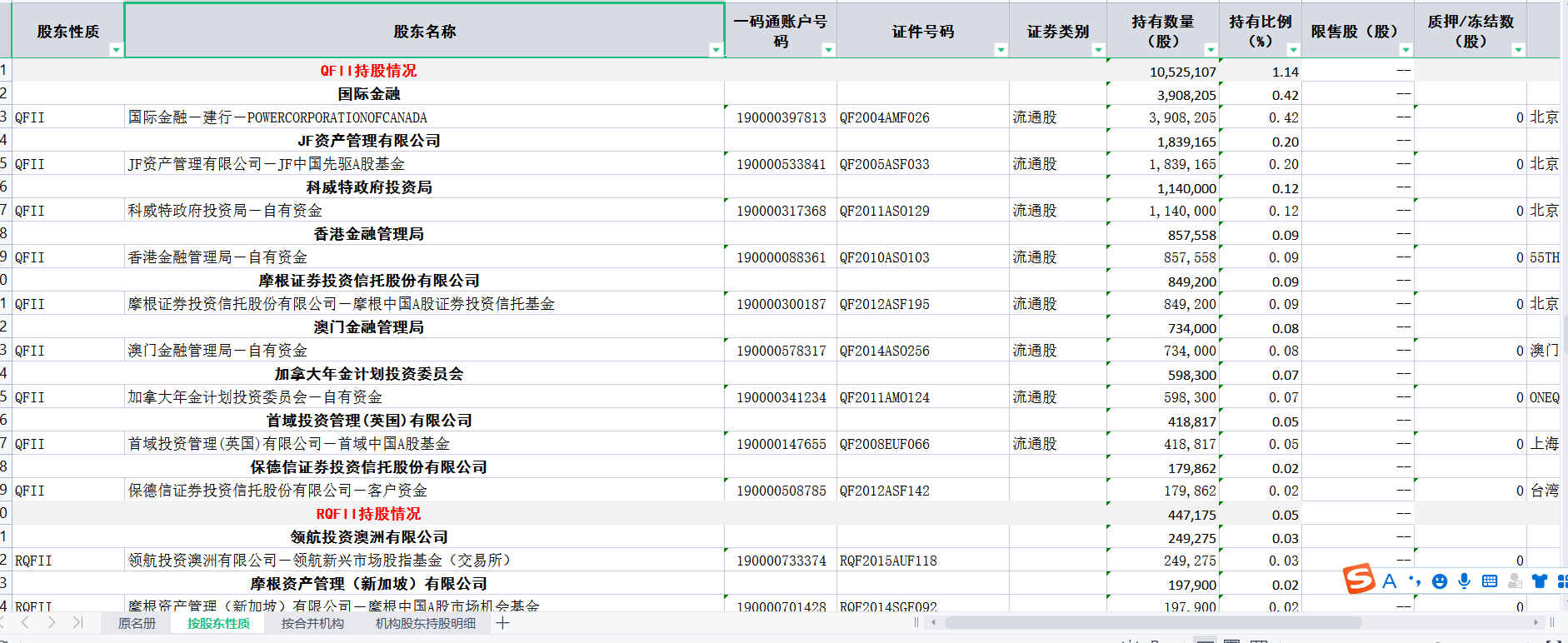This screenshot has height=643, width=1568.
Task: Select ID cell QF2011ASO129
Action: pyautogui.click(x=923, y=211)
